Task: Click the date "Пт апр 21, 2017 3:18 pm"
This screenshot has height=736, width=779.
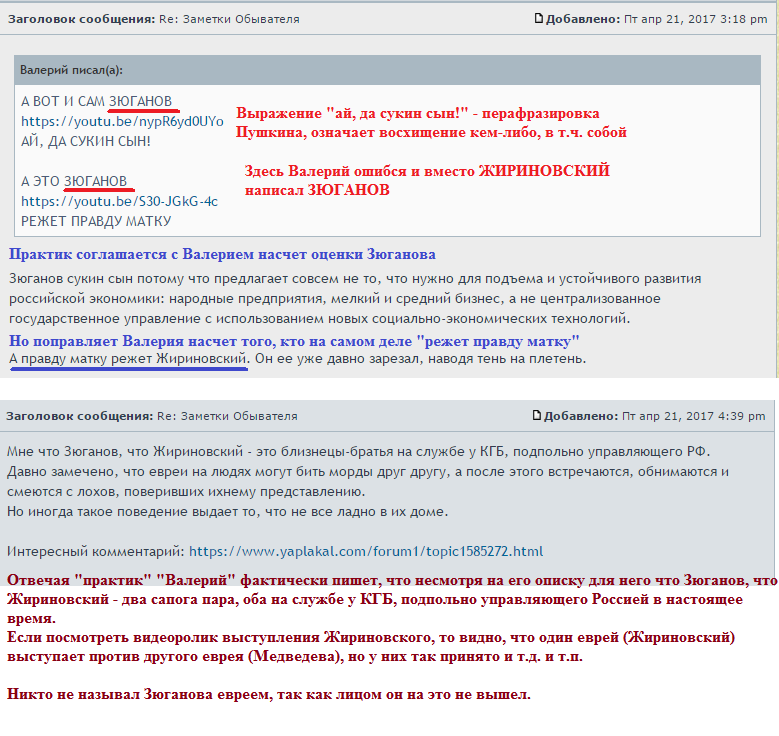Action: click(696, 19)
